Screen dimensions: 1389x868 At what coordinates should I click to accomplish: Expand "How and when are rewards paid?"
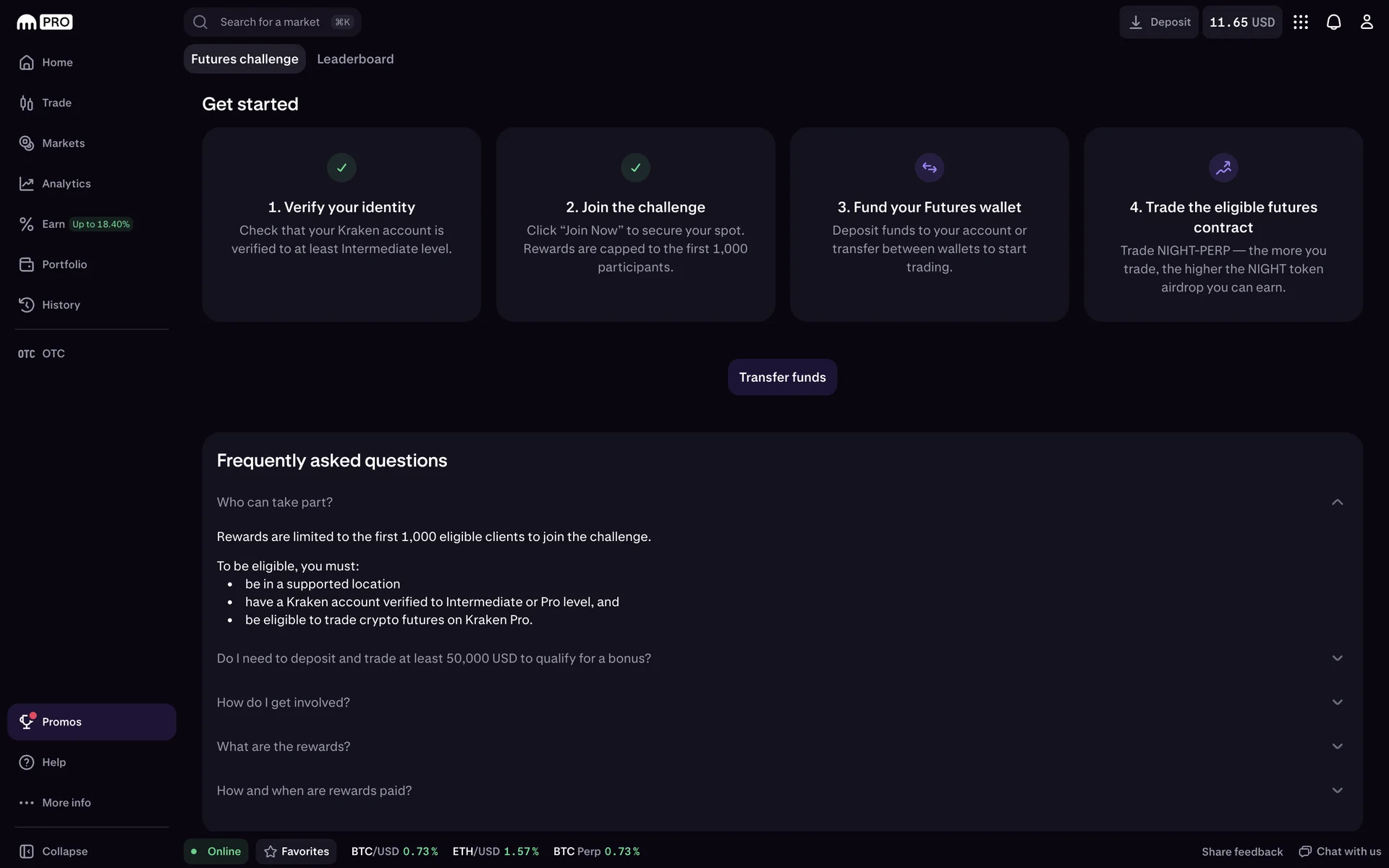tap(1337, 791)
